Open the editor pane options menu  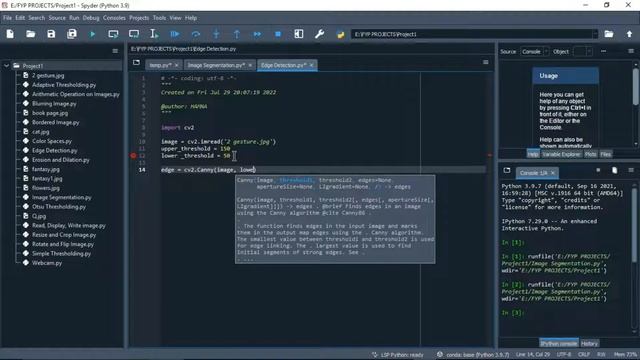click(x=486, y=62)
